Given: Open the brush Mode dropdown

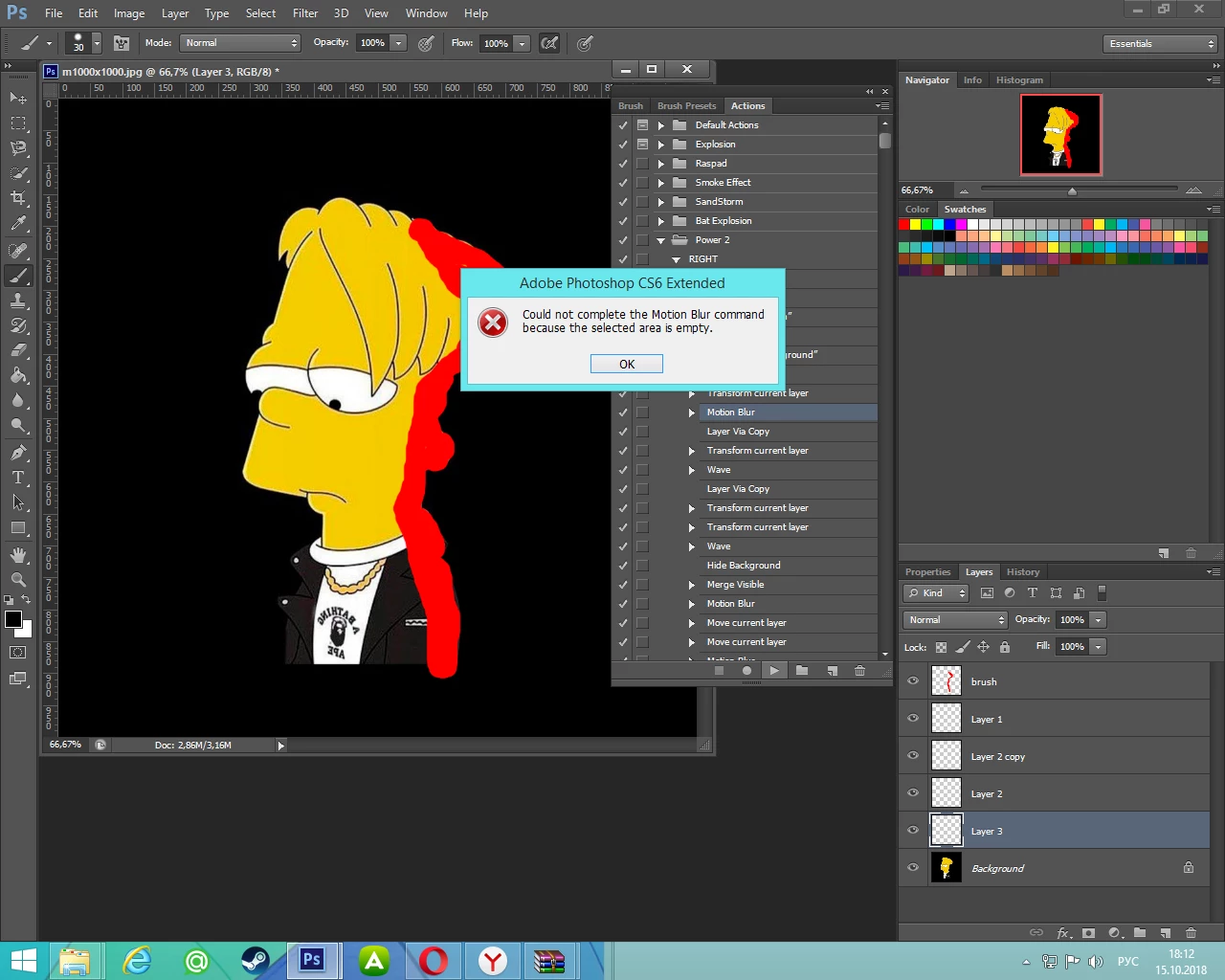Looking at the screenshot, I should [240, 43].
